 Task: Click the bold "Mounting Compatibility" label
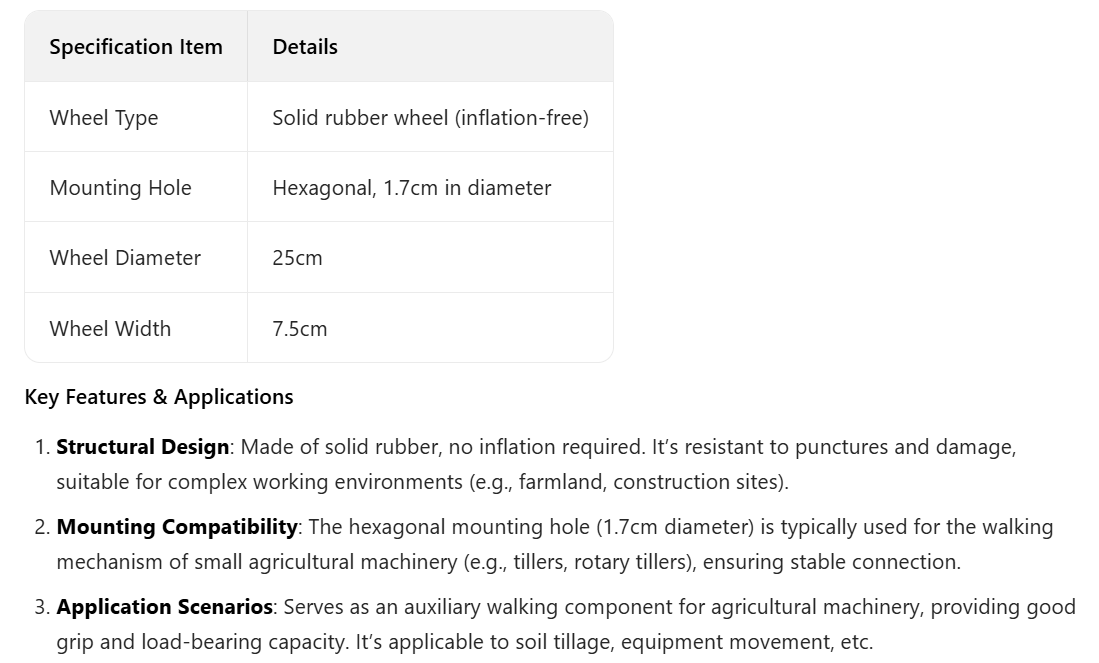[176, 527]
